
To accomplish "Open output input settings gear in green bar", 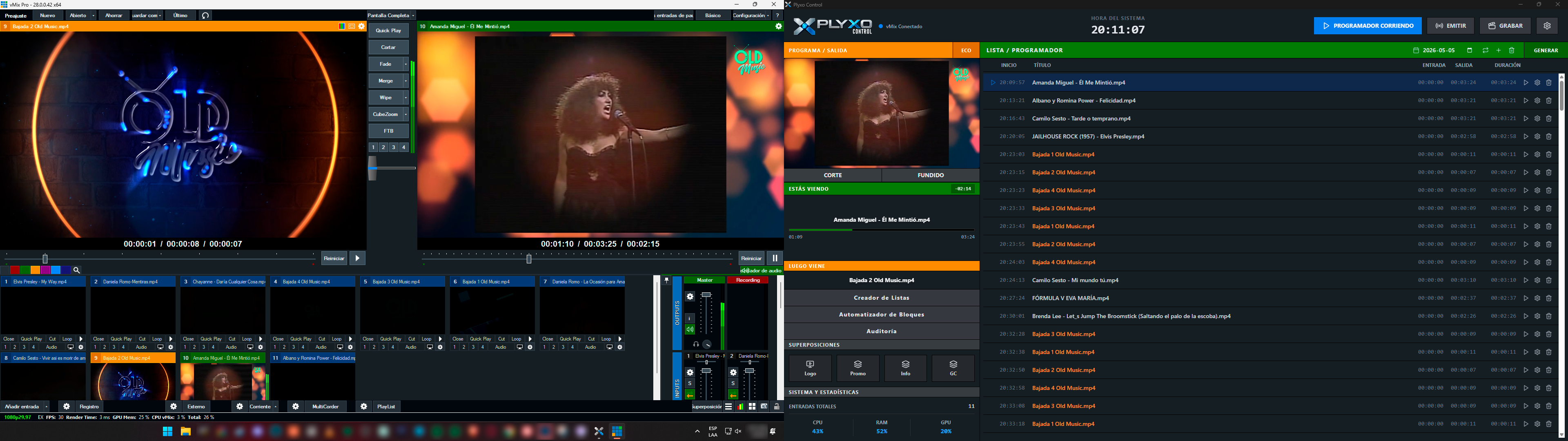I will [778, 26].
